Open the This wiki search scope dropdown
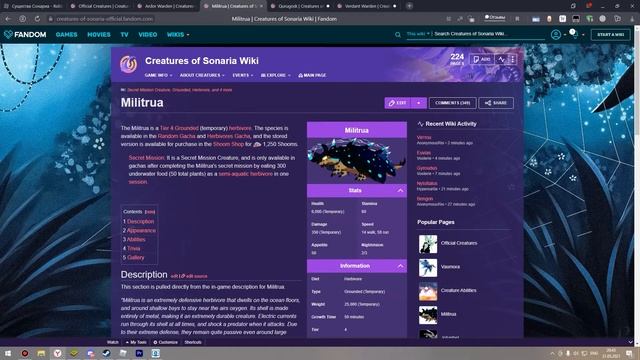 pyautogui.click(x=418, y=34)
